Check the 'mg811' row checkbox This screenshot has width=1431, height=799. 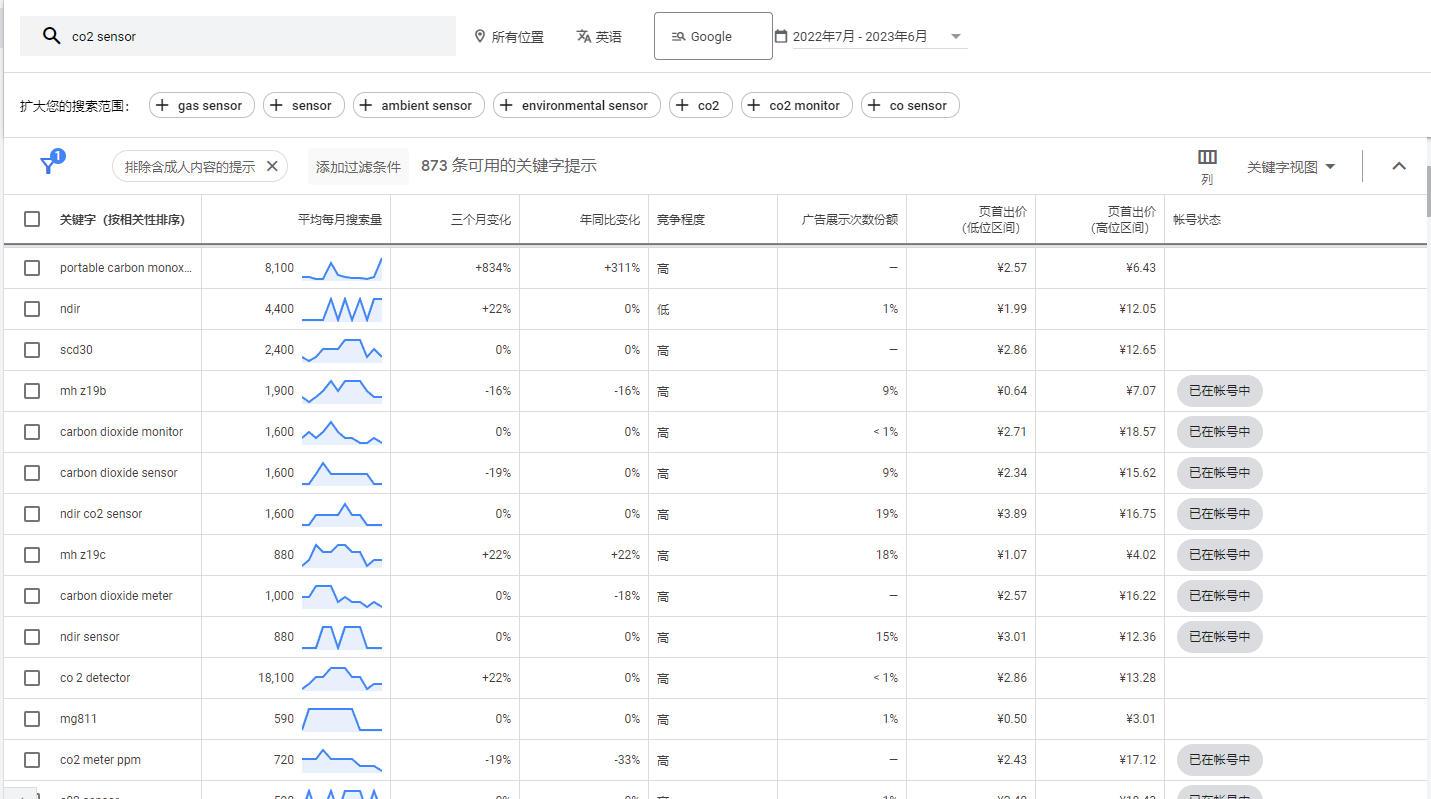tap(32, 719)
